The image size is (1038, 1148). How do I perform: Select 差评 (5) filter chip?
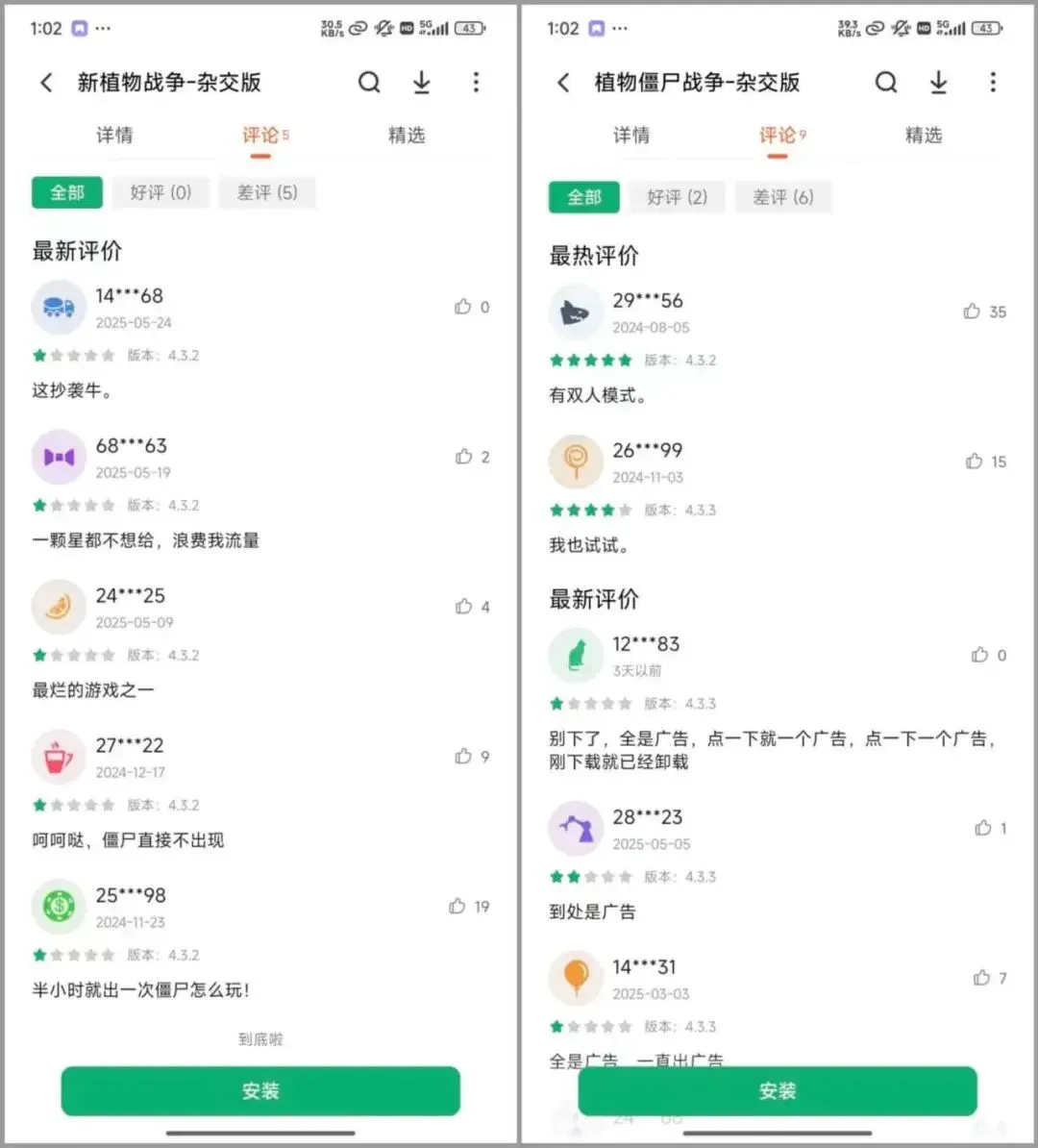pos(267,192)
